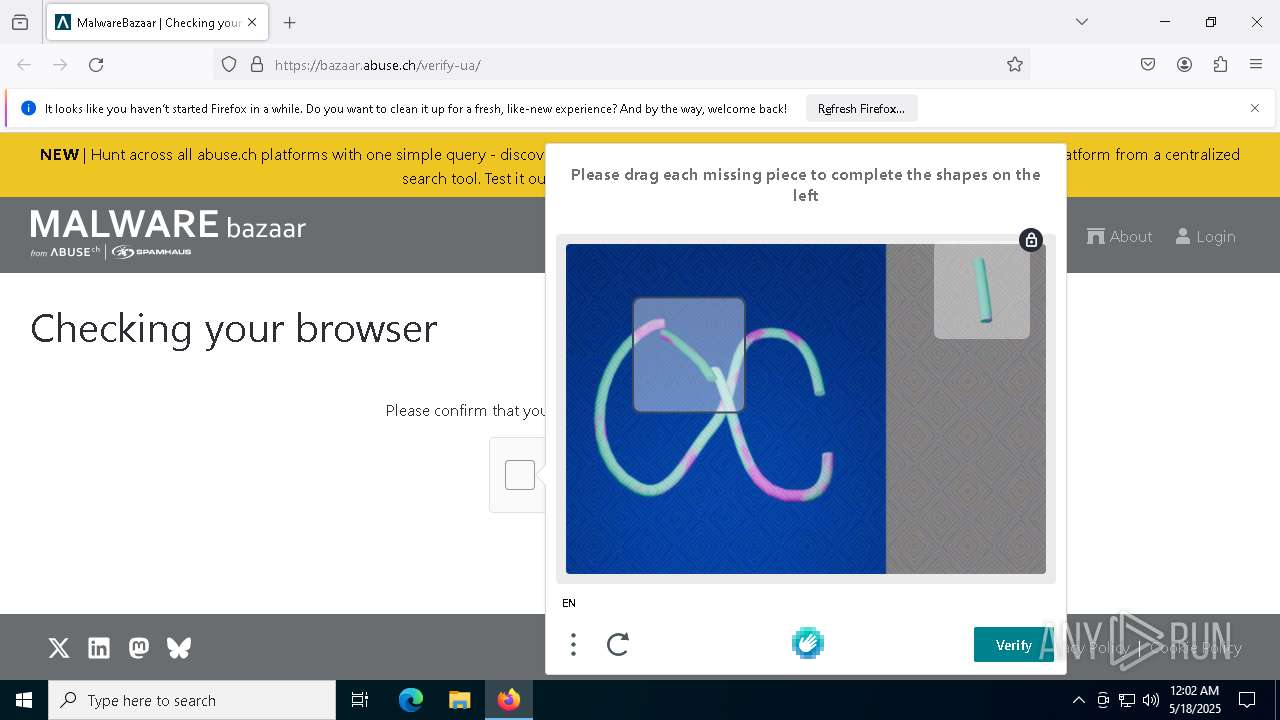Screen dimensions: 1280x720
Task: Click the highlighted drop zone on shape
Action: point(689,355)
